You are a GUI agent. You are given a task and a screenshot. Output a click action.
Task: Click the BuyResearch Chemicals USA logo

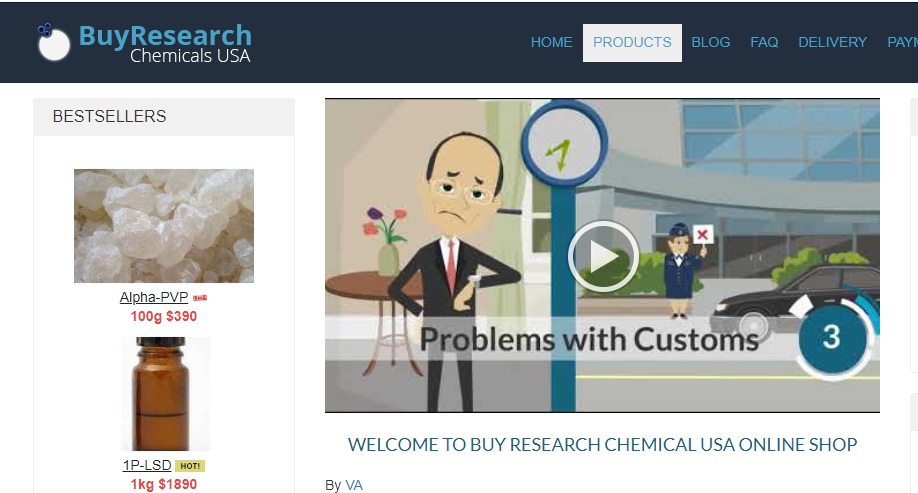[x=145, y=43]
